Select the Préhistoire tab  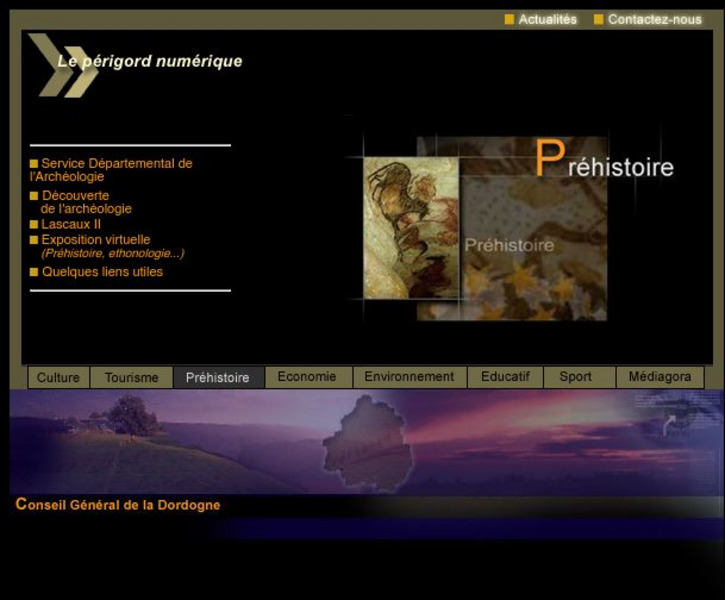coord(218,377)
